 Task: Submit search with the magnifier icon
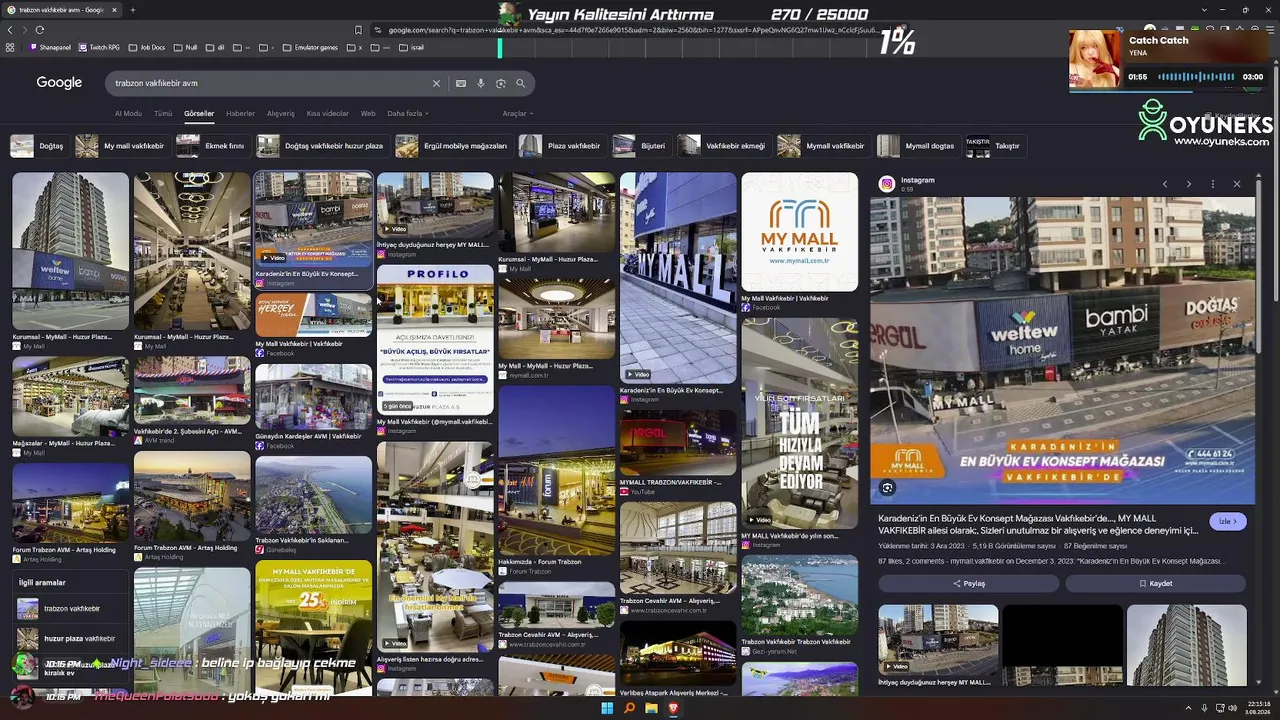pos(521,83)
